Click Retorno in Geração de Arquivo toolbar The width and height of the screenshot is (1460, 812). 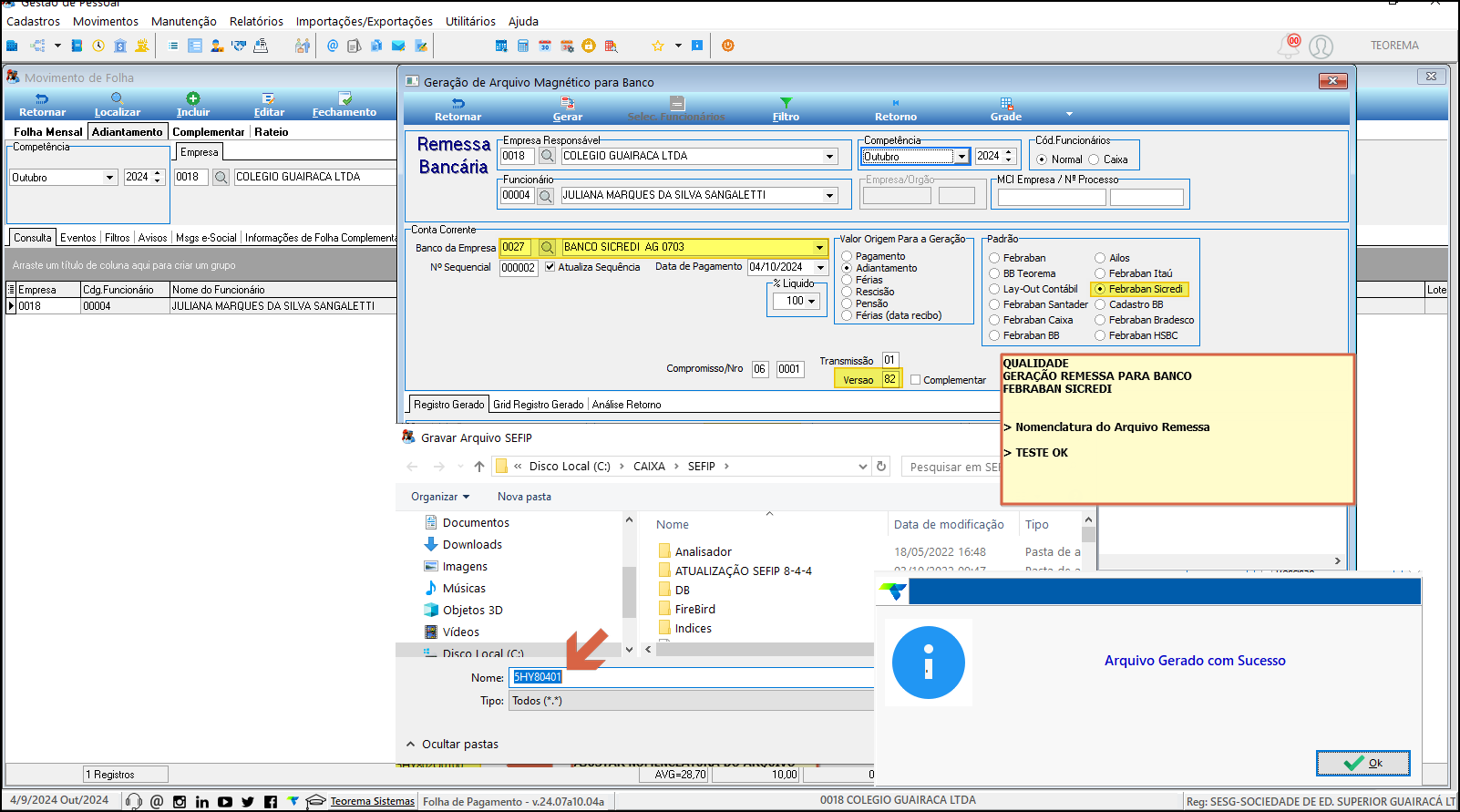[896, 110]
